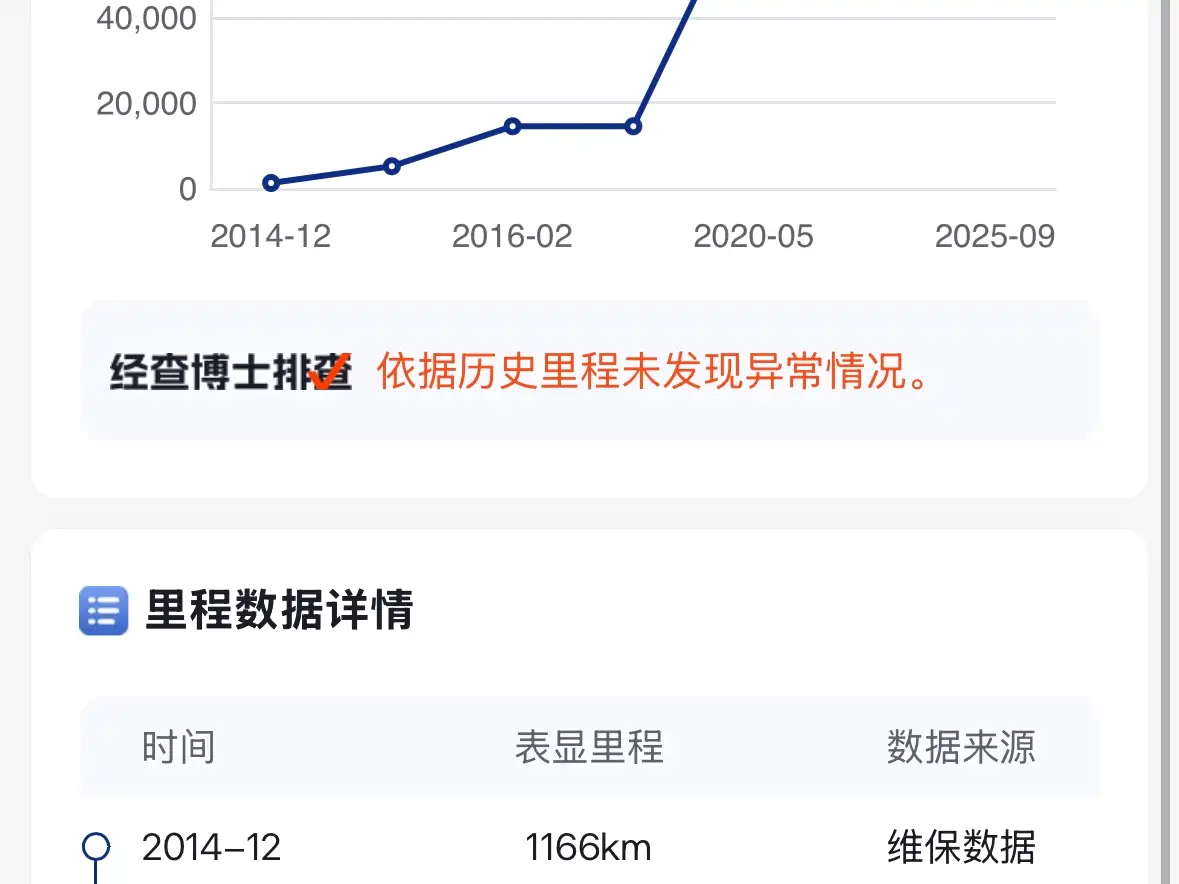
Task: Click the 1166km mileage value
Action: [588, 848]
